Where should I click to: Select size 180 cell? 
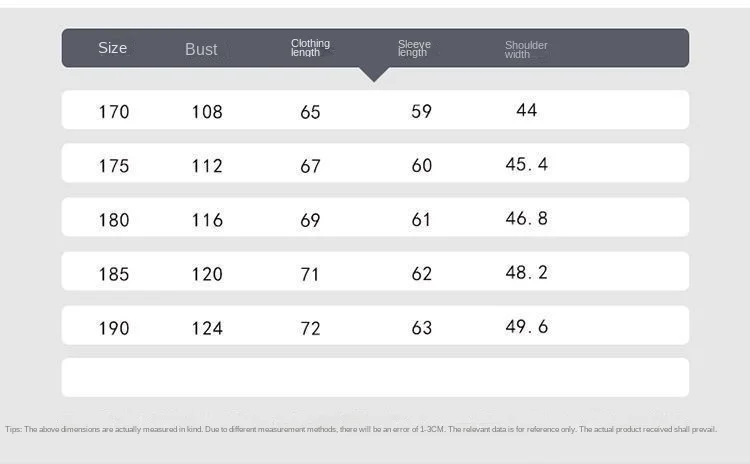coord(114,219)
